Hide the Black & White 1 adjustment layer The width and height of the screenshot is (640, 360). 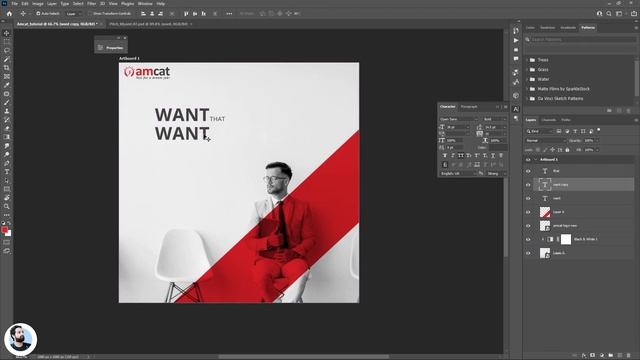click(528, 239)
